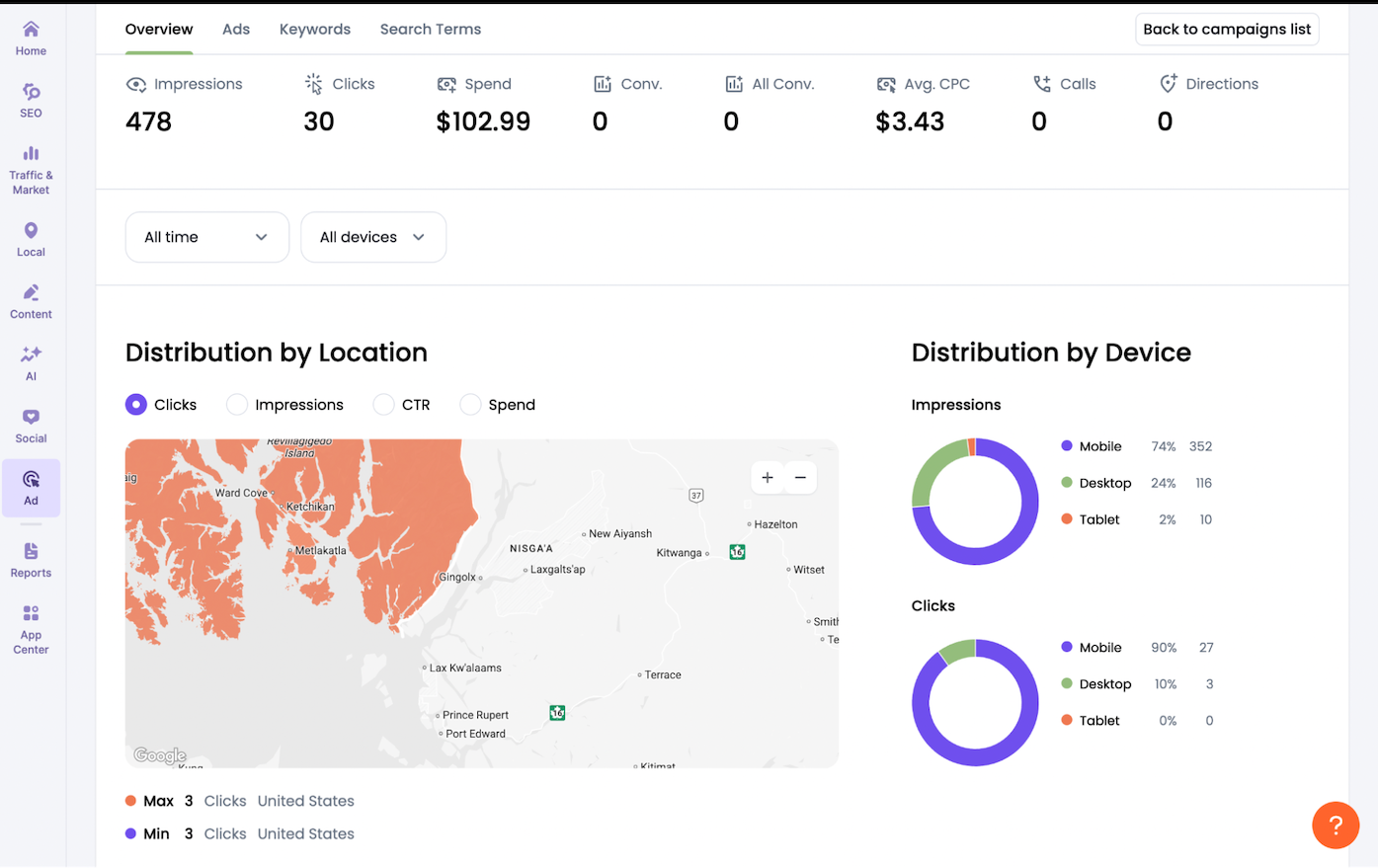Select Spend for Distribution by Location
The height and width of the screenshot is (868, 1378).
(x=469, y=404)
